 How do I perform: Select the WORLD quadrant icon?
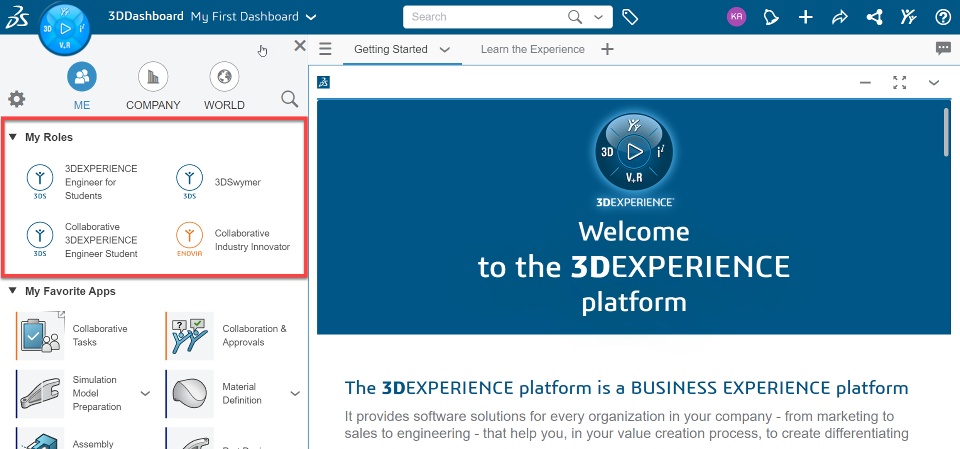point(224,77)
